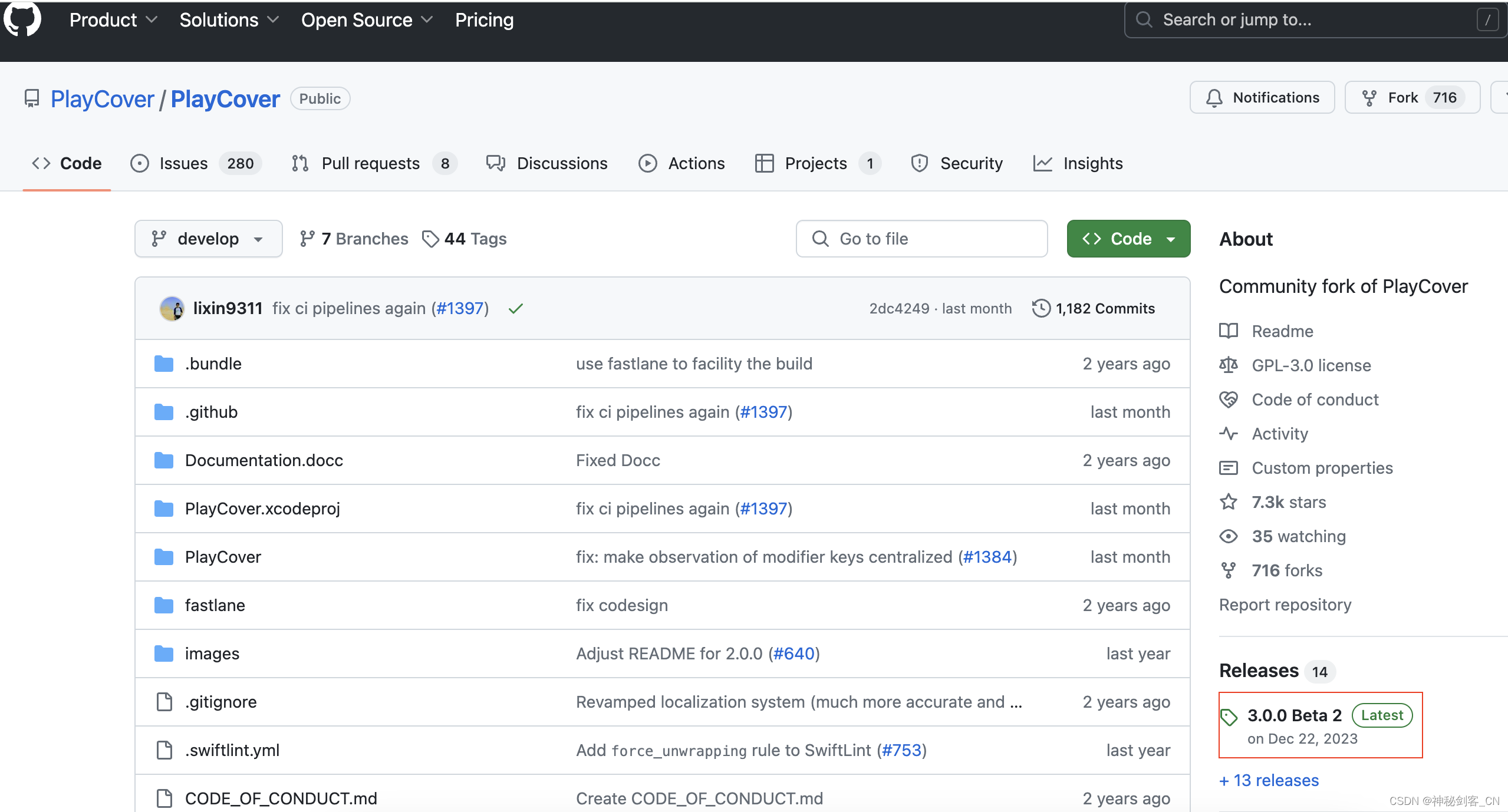Image resolution: width=1508 pixels, height=812 pixels.
Task: Open #1397 link in latest commit bar
Action: [x=460, y=308]
